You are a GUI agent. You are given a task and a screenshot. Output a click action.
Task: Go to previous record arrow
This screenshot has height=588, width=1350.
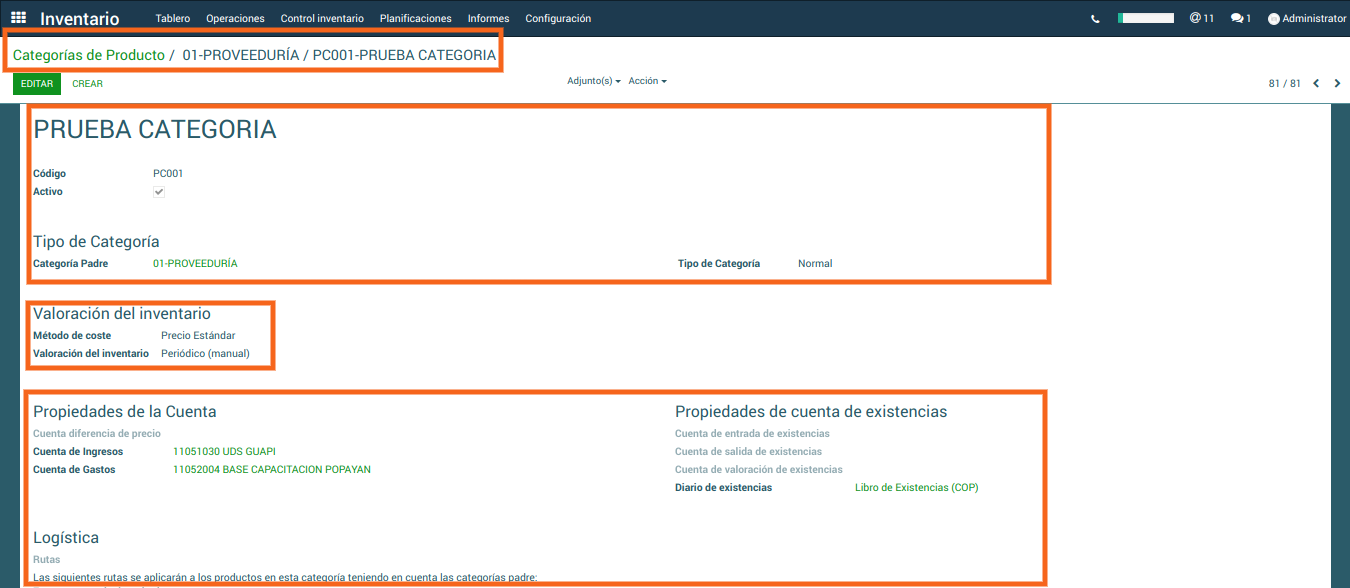1316,84
